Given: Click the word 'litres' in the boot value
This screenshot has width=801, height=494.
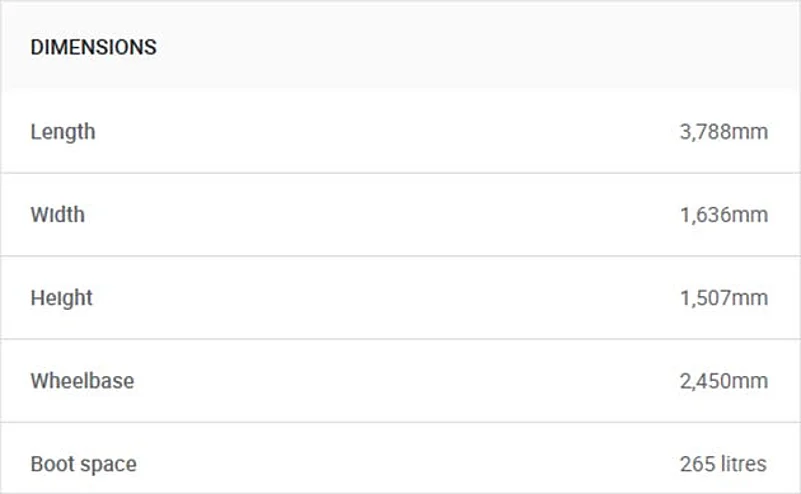Looking at the screenshot, I should coord(743,464).
